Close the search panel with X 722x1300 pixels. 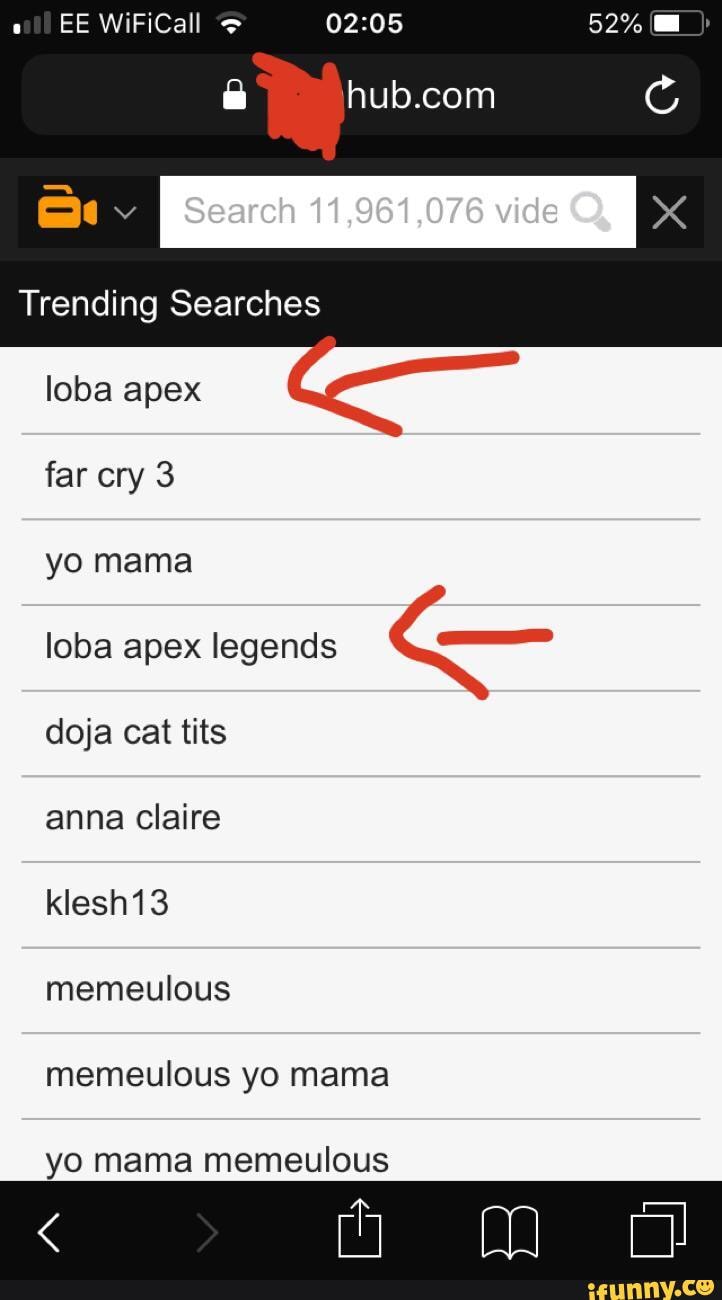point(669,212)
